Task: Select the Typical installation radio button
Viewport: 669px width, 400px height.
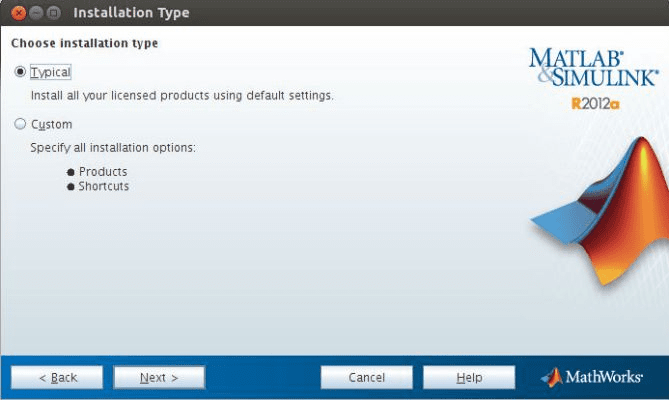Action: click(20, 72)
